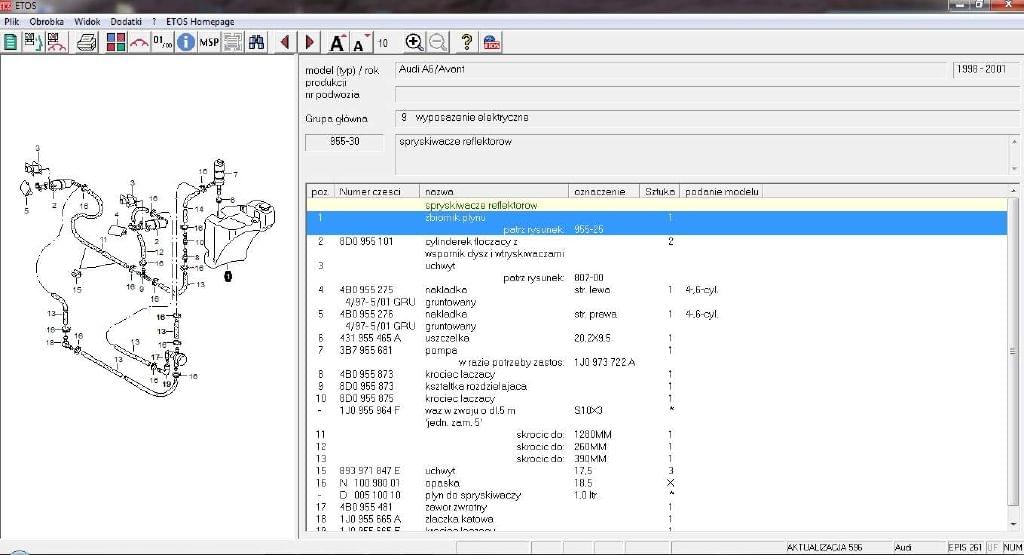This screenshot has width=1024, height=555.
Task: Click the nazwa column header
Action: [494, 192]
